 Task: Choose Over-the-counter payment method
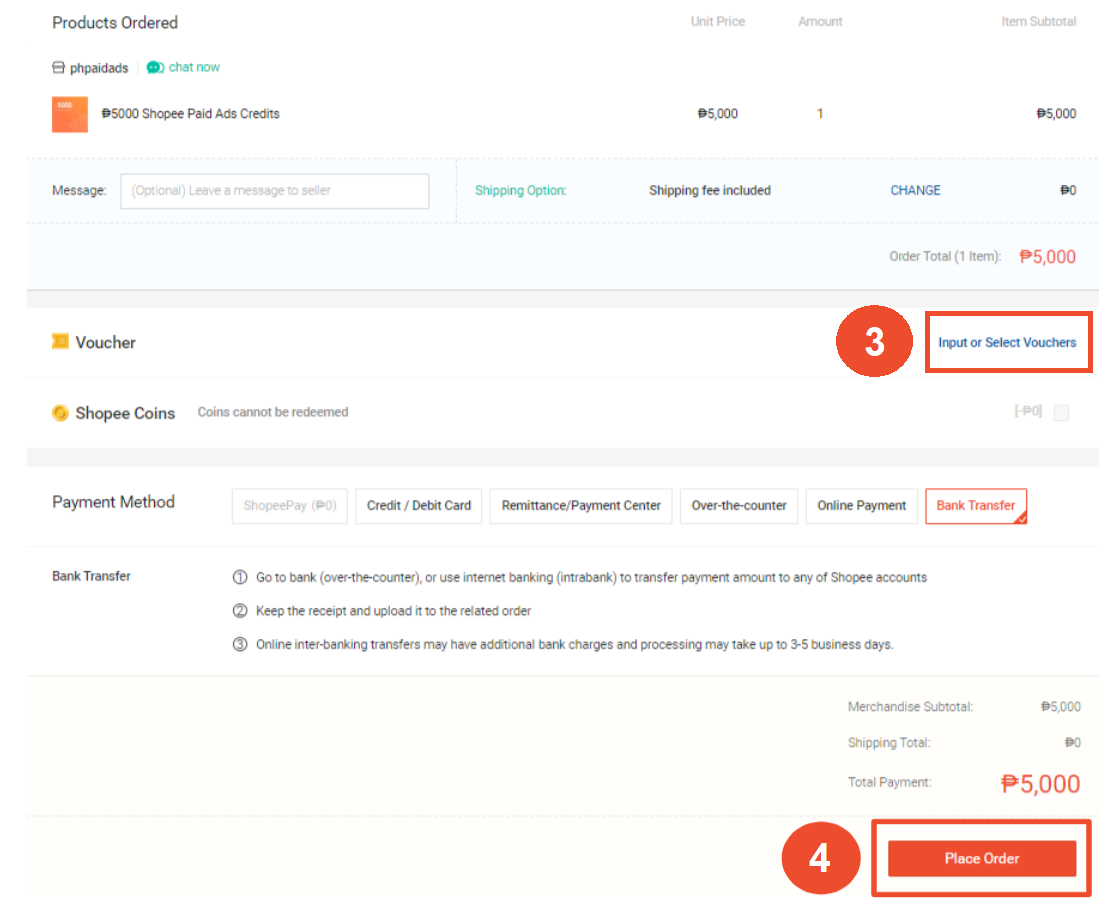pos(739,506)
